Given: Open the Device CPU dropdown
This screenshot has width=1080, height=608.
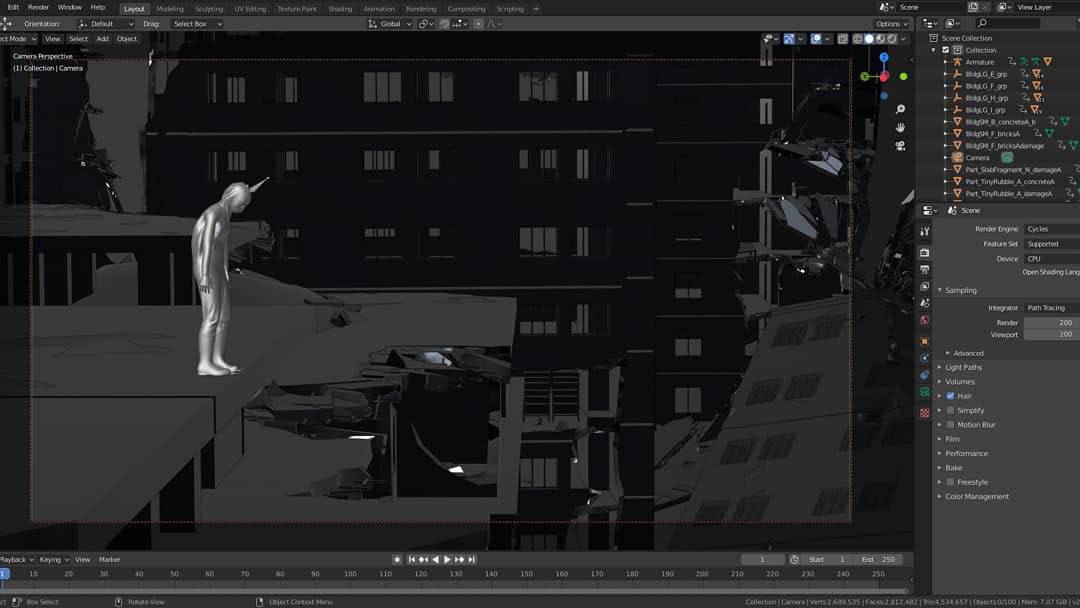Looking at the screenshot, I should coord(1051,259).
